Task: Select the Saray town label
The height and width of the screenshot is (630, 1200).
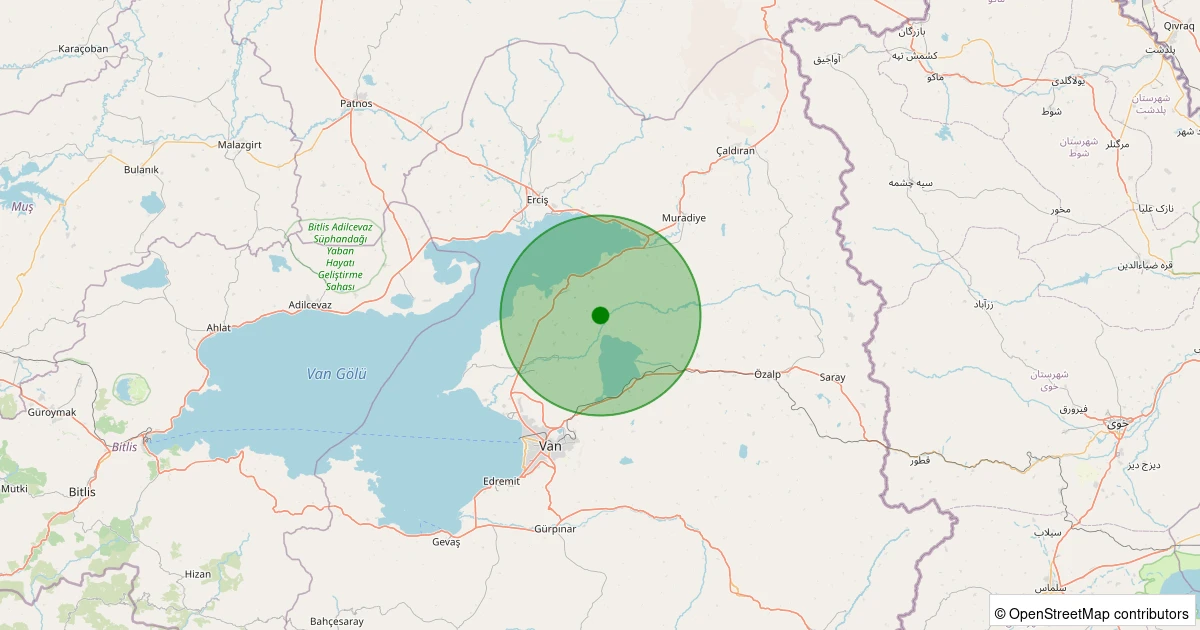Action: 832,378
